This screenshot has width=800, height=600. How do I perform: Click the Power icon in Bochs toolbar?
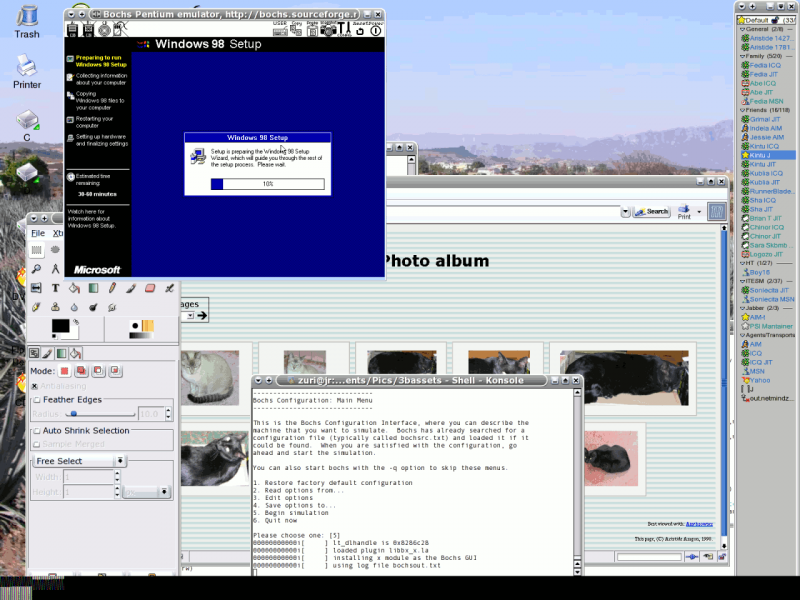coord(374,31)
